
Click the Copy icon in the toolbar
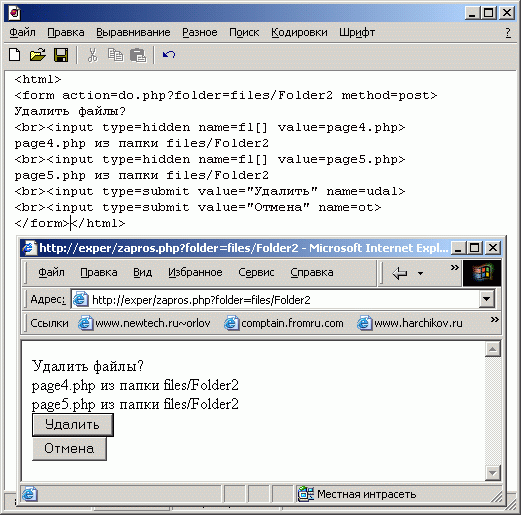point(115,55)
